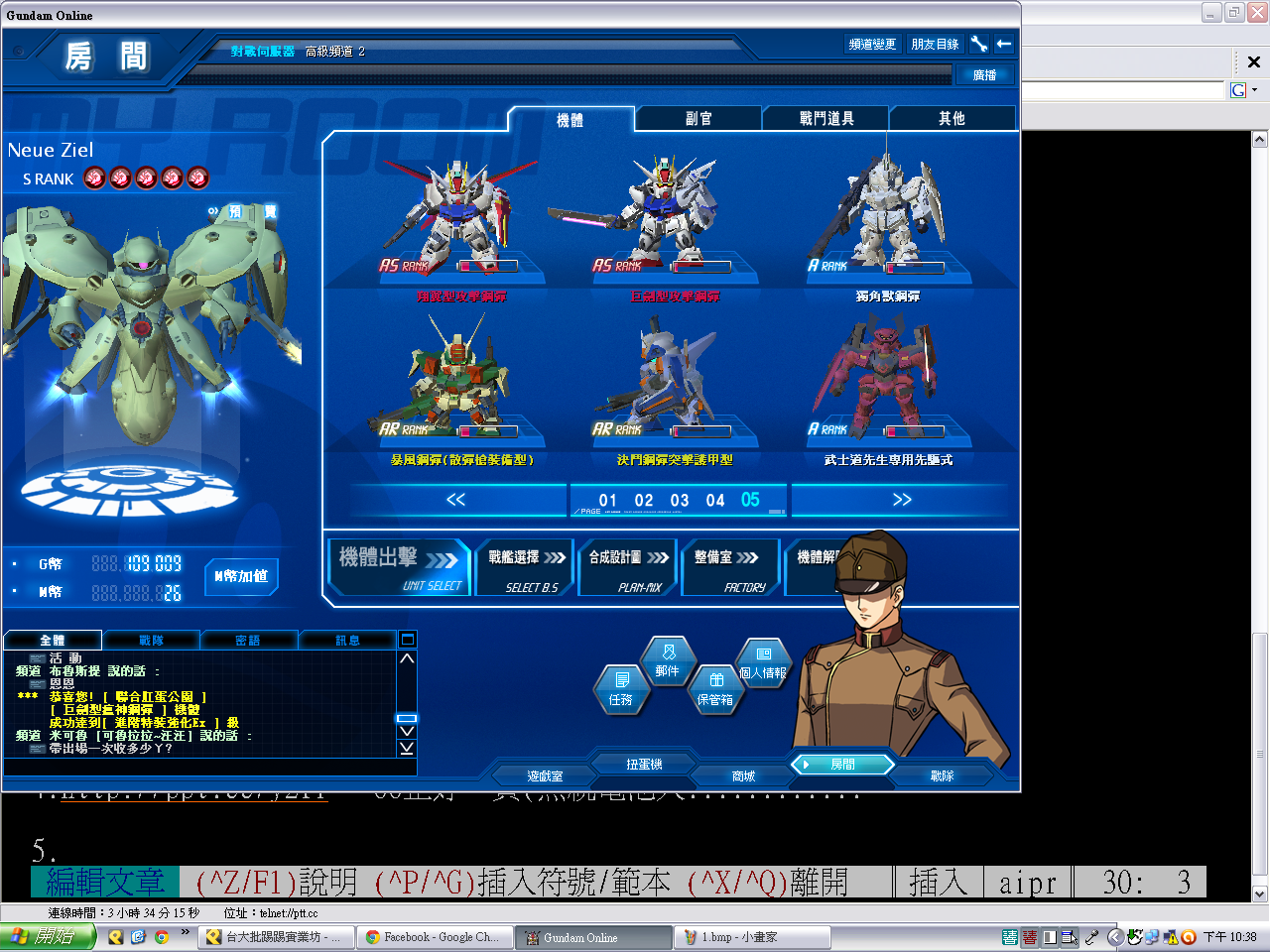Jump to unit page 02
1270x952 pixels.
(x=644, y=501)
